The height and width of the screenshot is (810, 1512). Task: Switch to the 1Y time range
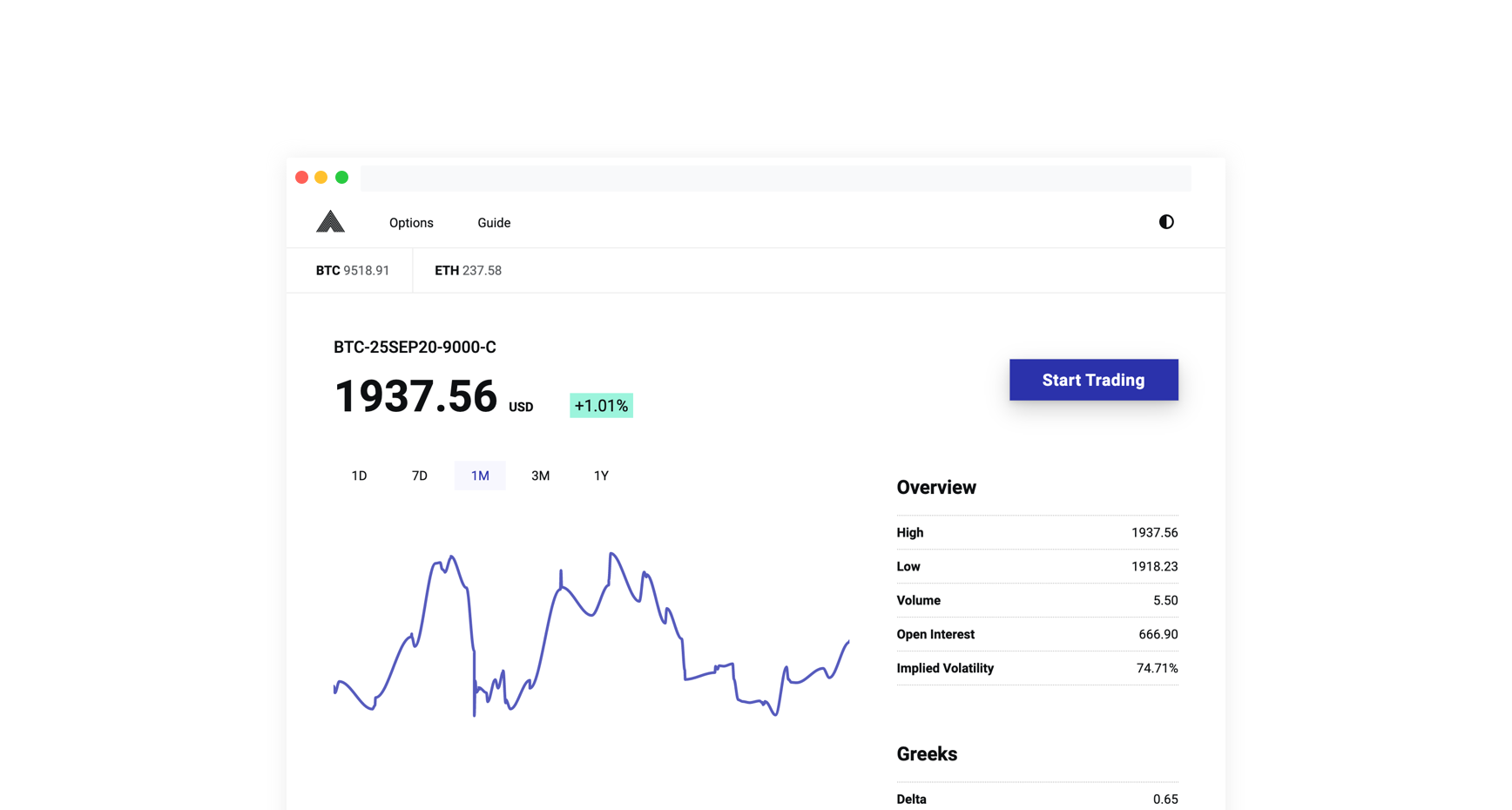[601, 476]
